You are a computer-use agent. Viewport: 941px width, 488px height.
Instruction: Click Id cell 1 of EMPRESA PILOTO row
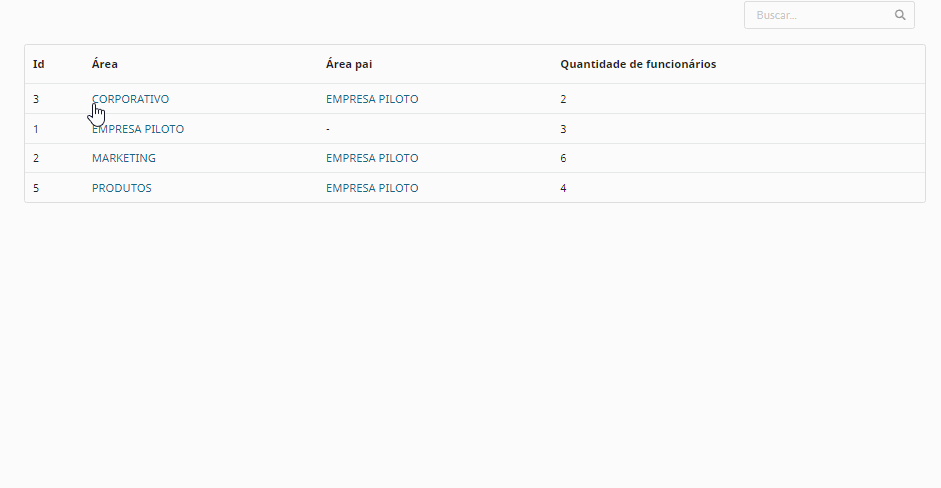coord(36,129)
